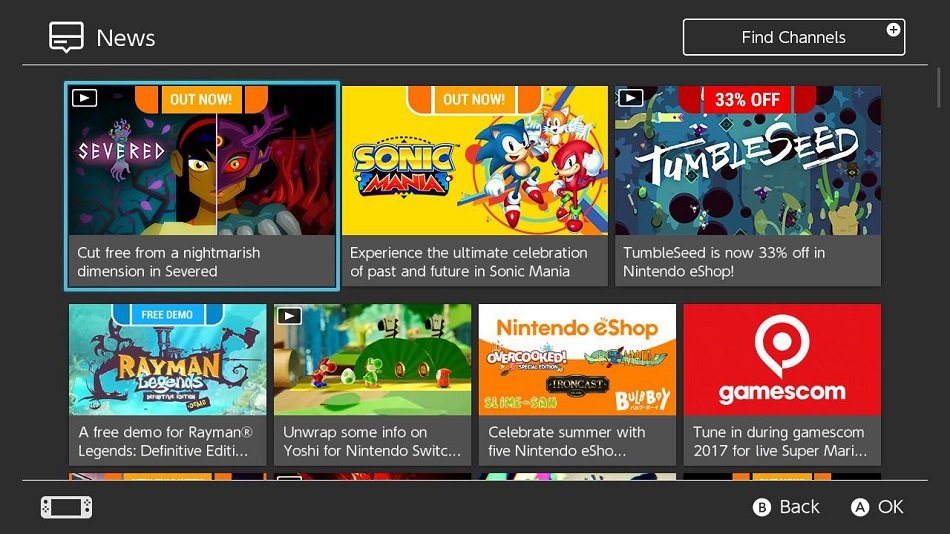
Task: Click the News speech-bubble icon
Action: 66,38
